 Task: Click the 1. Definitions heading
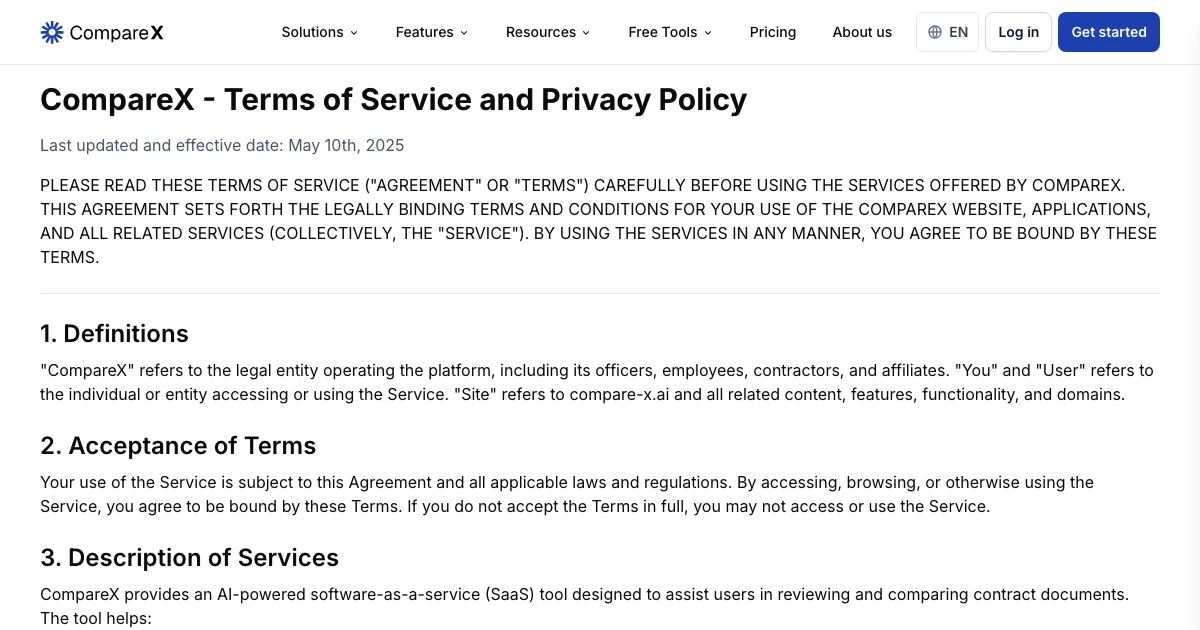click(114, 333)
